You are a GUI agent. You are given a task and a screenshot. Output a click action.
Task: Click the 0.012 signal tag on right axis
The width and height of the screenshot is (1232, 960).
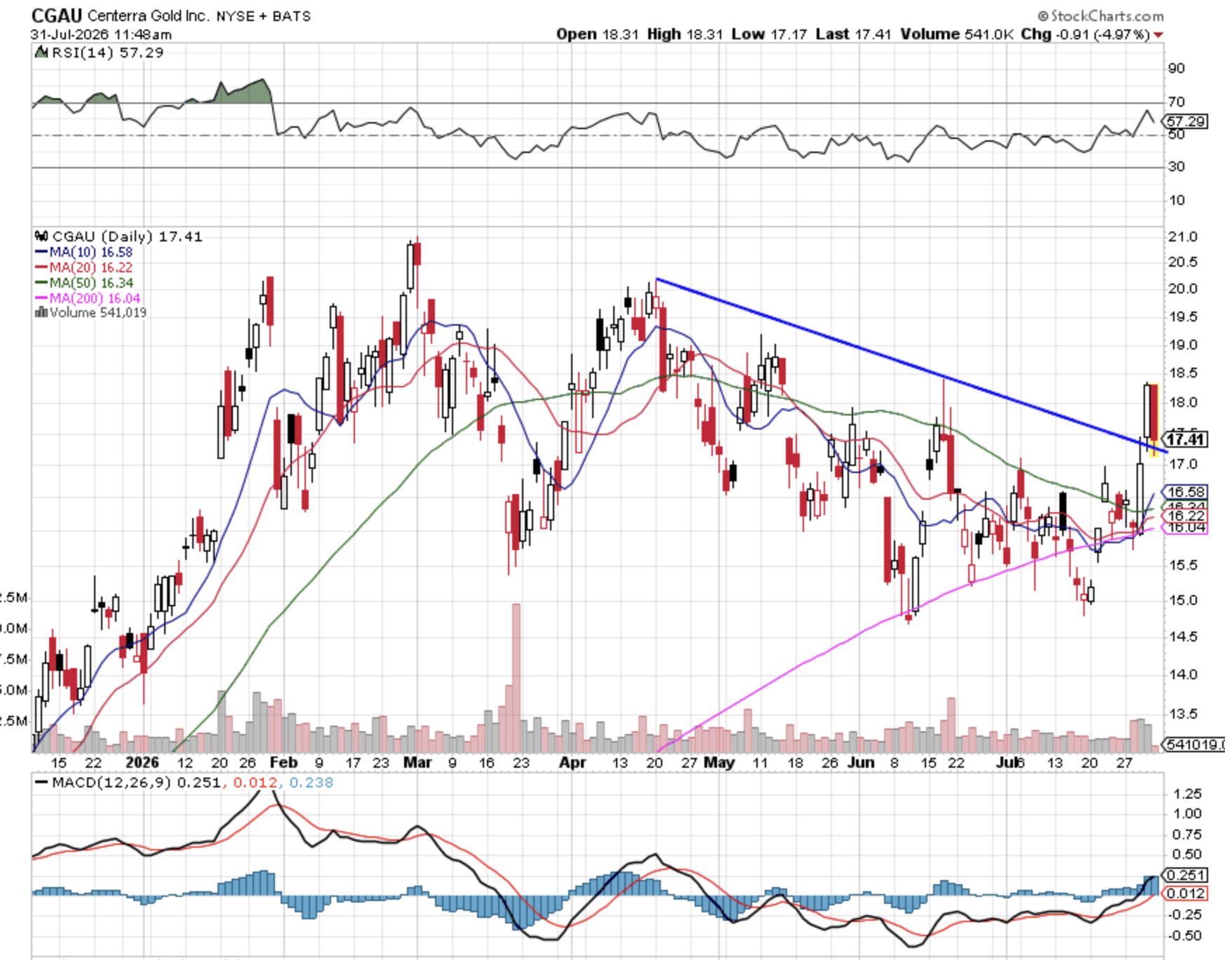(1186, 893)
